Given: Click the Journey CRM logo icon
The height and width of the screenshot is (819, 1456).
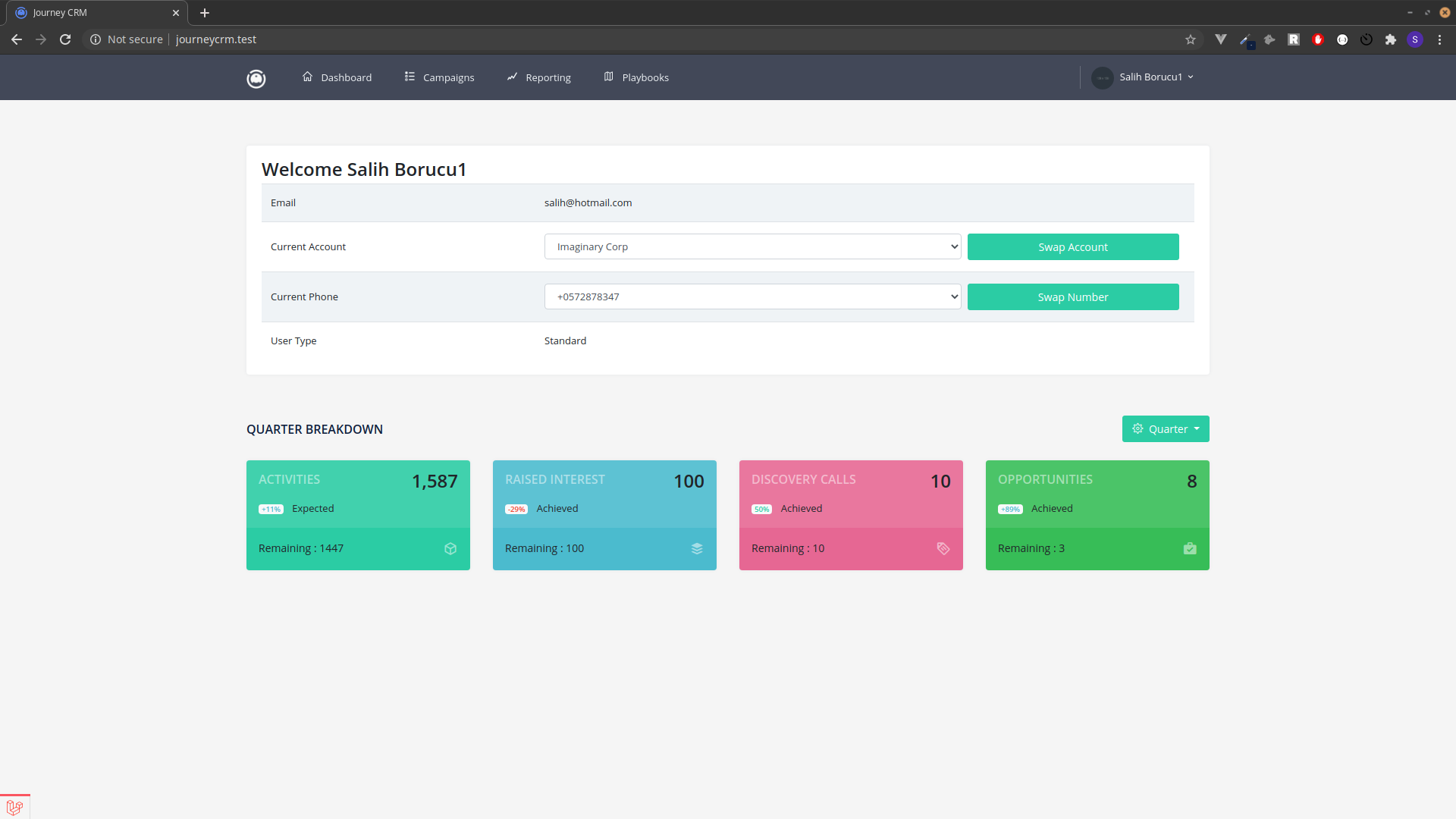Looking at the screenshot, I should pyautogui.click(x=256, y=78).
